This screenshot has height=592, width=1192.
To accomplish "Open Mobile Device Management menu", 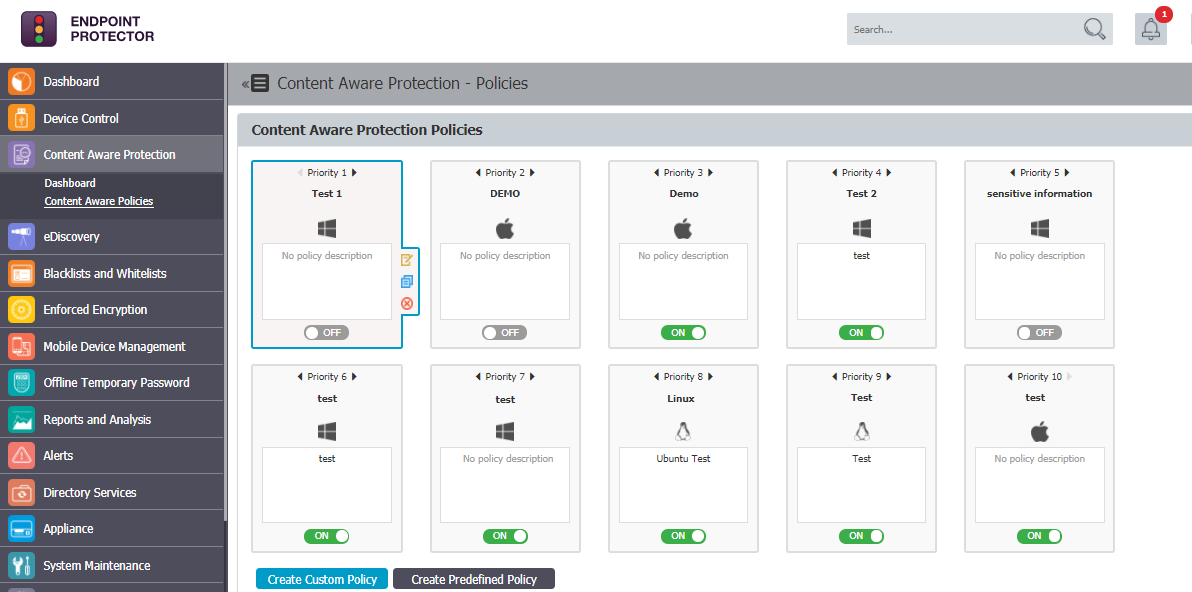I will pos(114,347).
